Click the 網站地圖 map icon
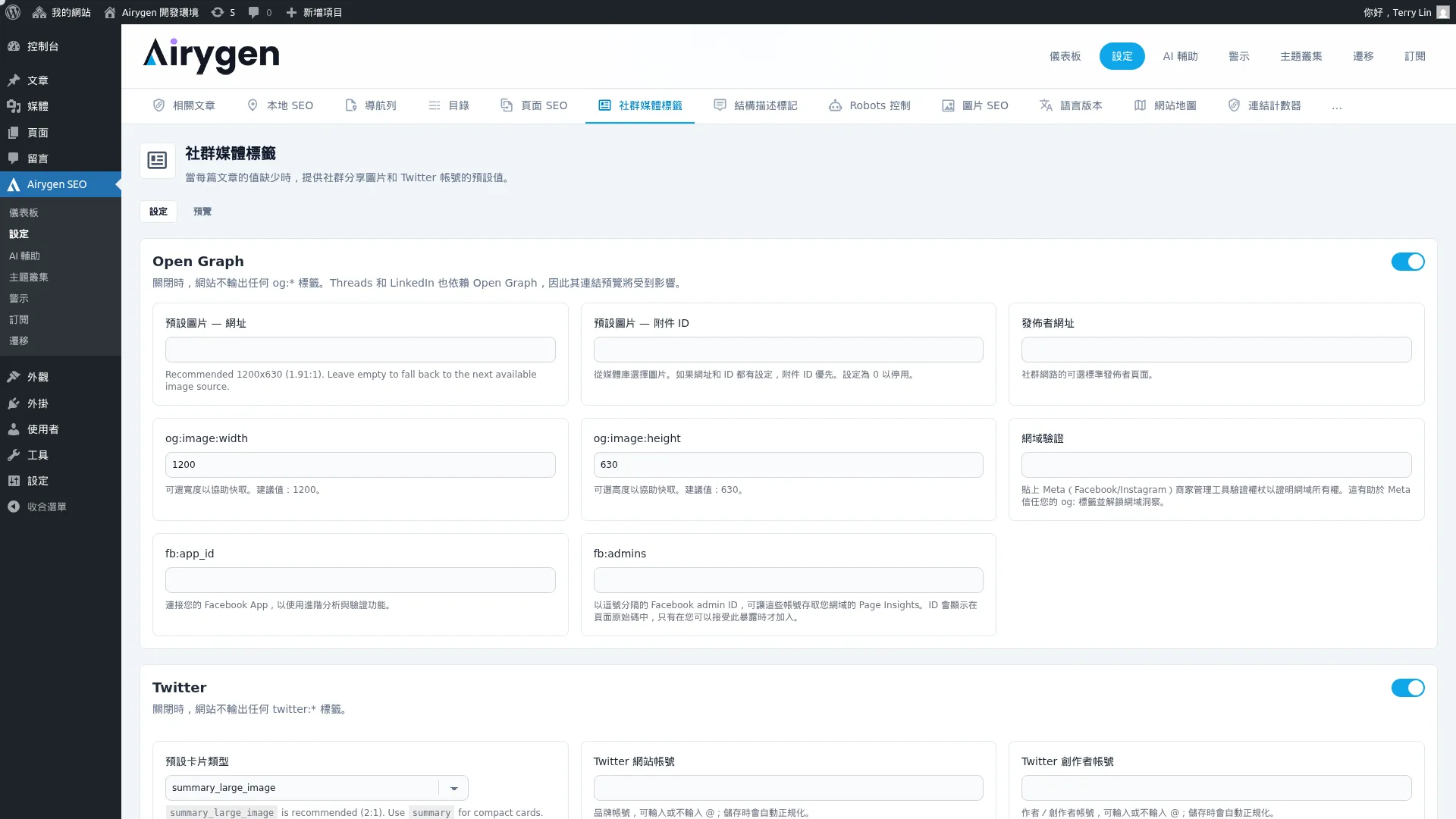 coord(1140,105)
